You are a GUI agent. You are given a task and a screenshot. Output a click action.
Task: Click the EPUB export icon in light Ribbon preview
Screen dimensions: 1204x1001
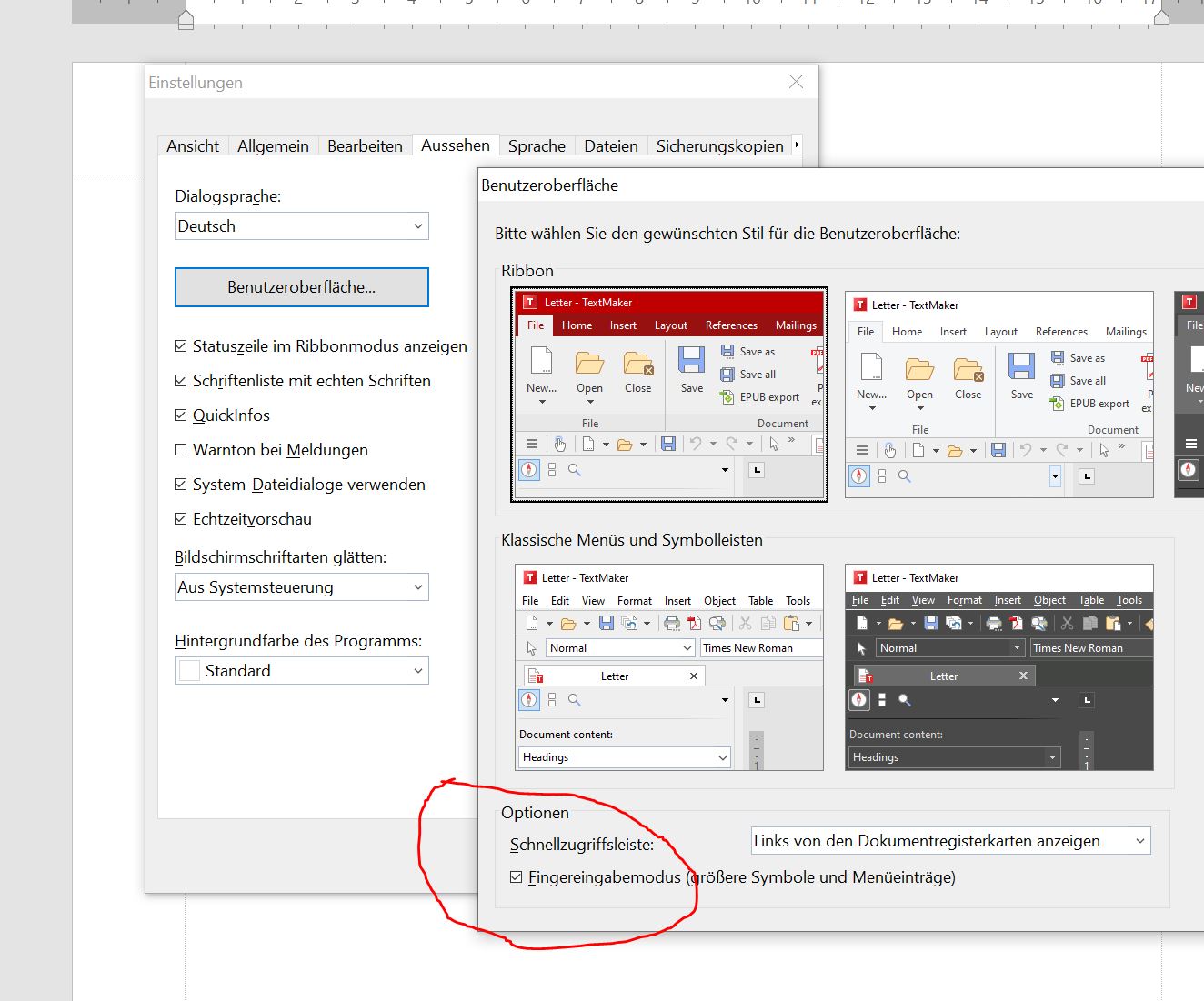pos(1057,404)
